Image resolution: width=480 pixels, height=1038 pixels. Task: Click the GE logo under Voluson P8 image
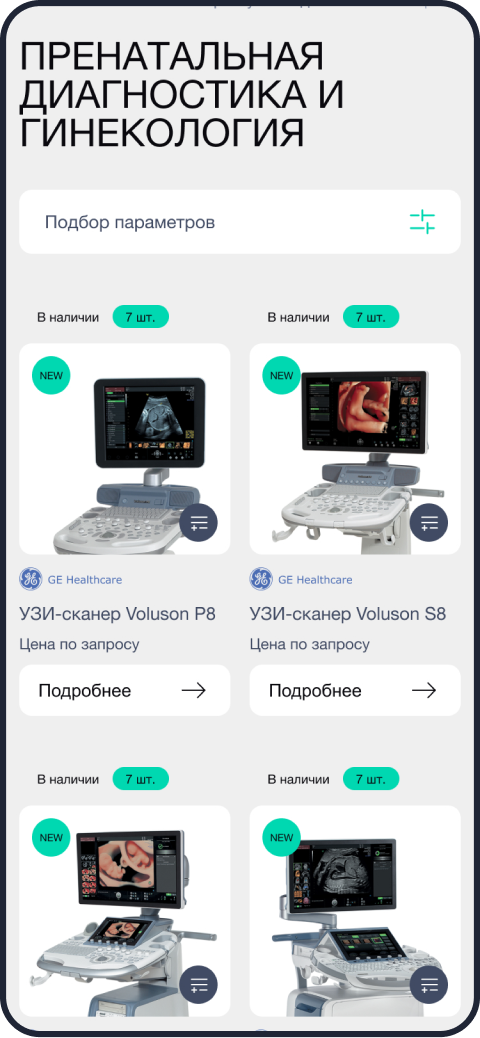(30, 579)
